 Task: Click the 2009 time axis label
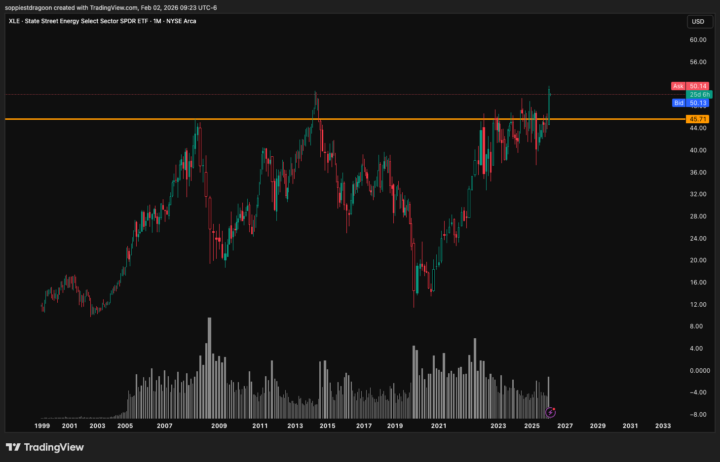219,426
